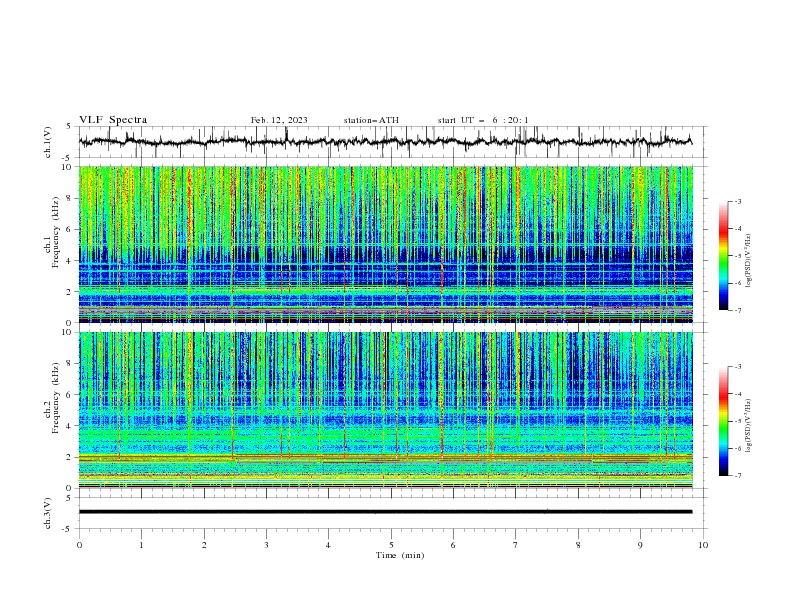Click the '4' minute tick label on time axis
This screenshot has width=792, height=612.
tap(328, 545)
